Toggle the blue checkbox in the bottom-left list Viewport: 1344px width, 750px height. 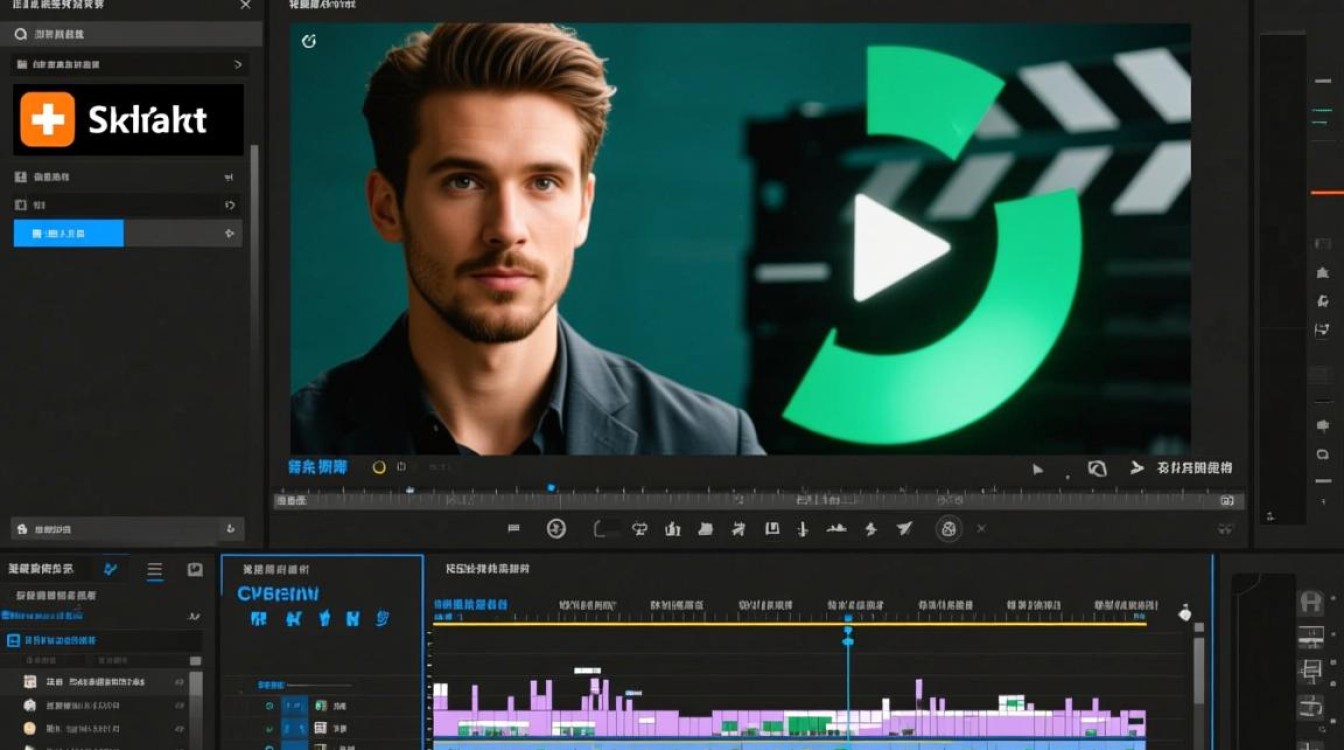coord(13,640)
